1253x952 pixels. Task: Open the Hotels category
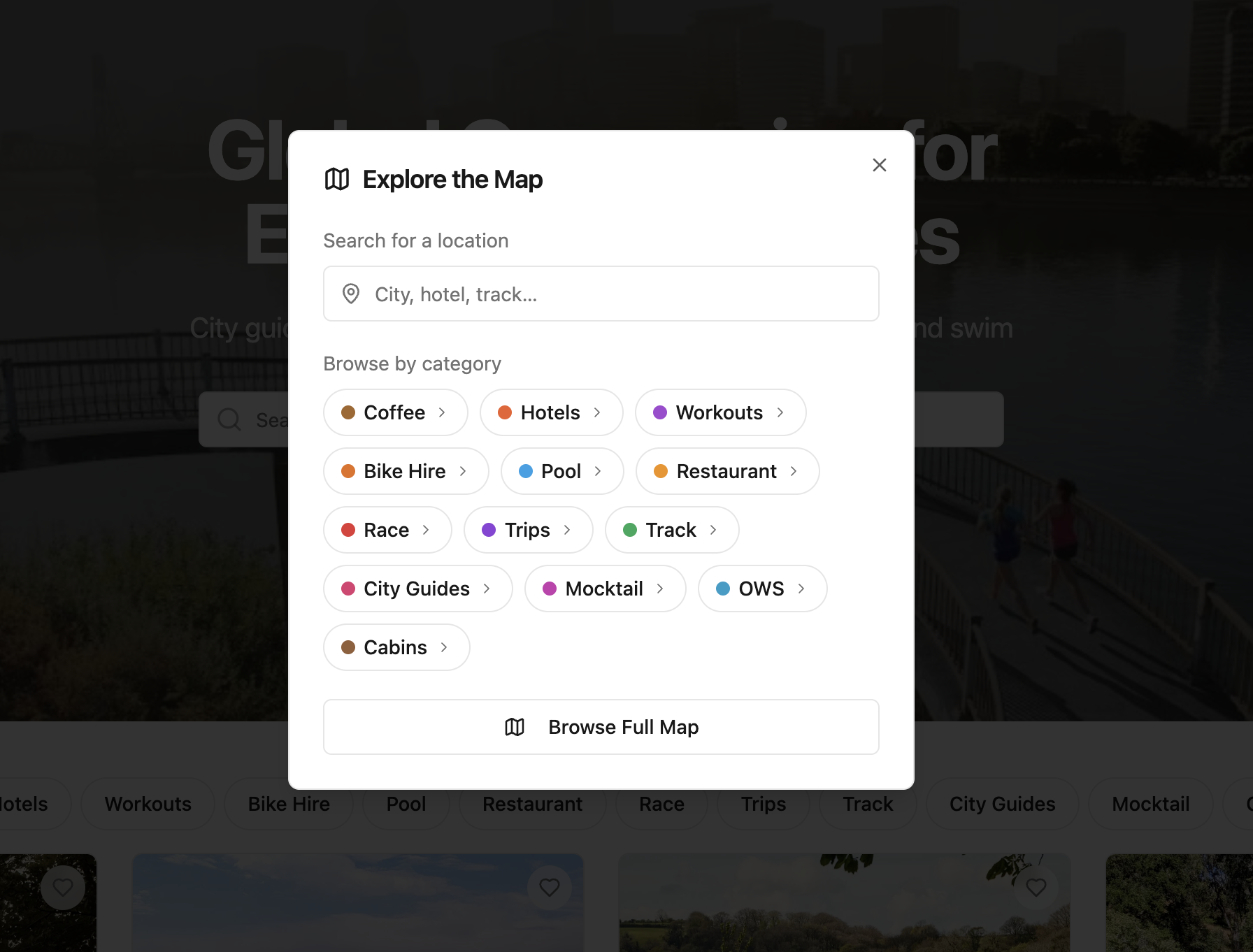tap(552, 412)
